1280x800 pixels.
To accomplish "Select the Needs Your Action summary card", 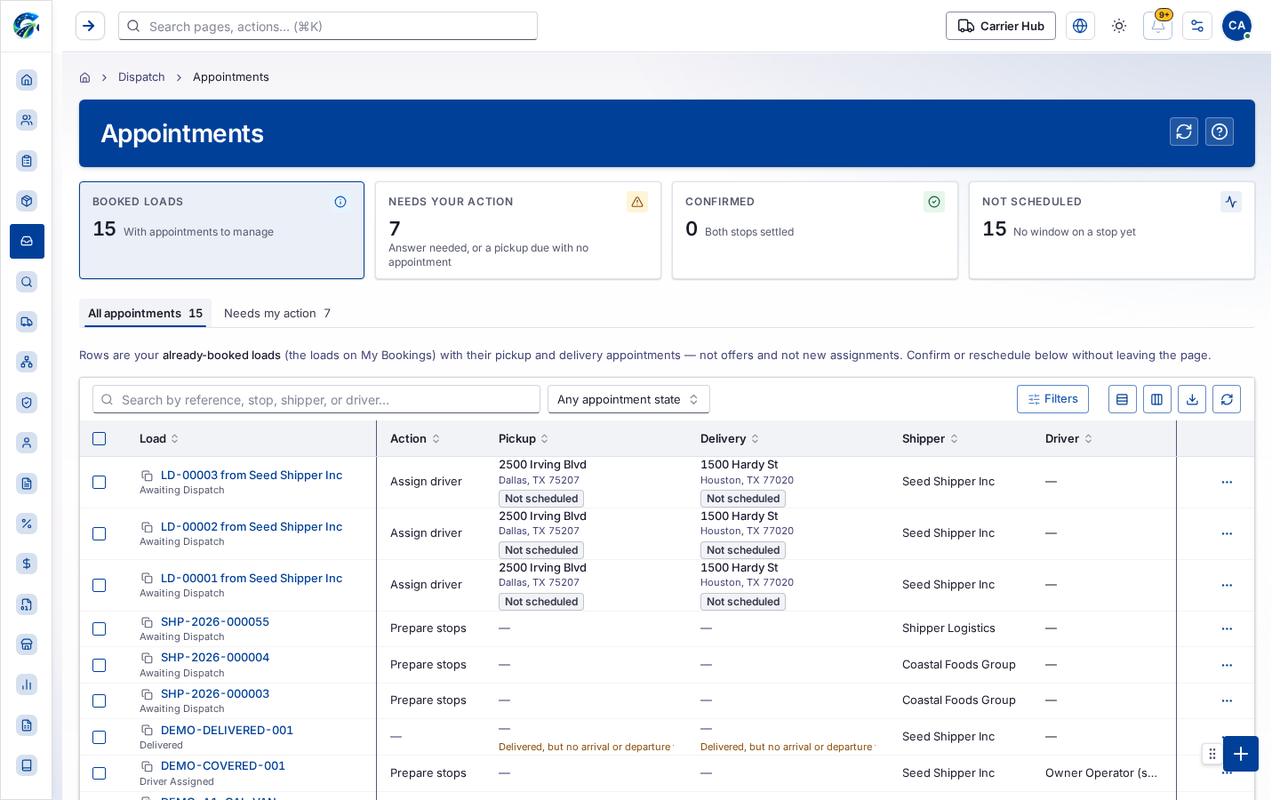I will (518, 230).
